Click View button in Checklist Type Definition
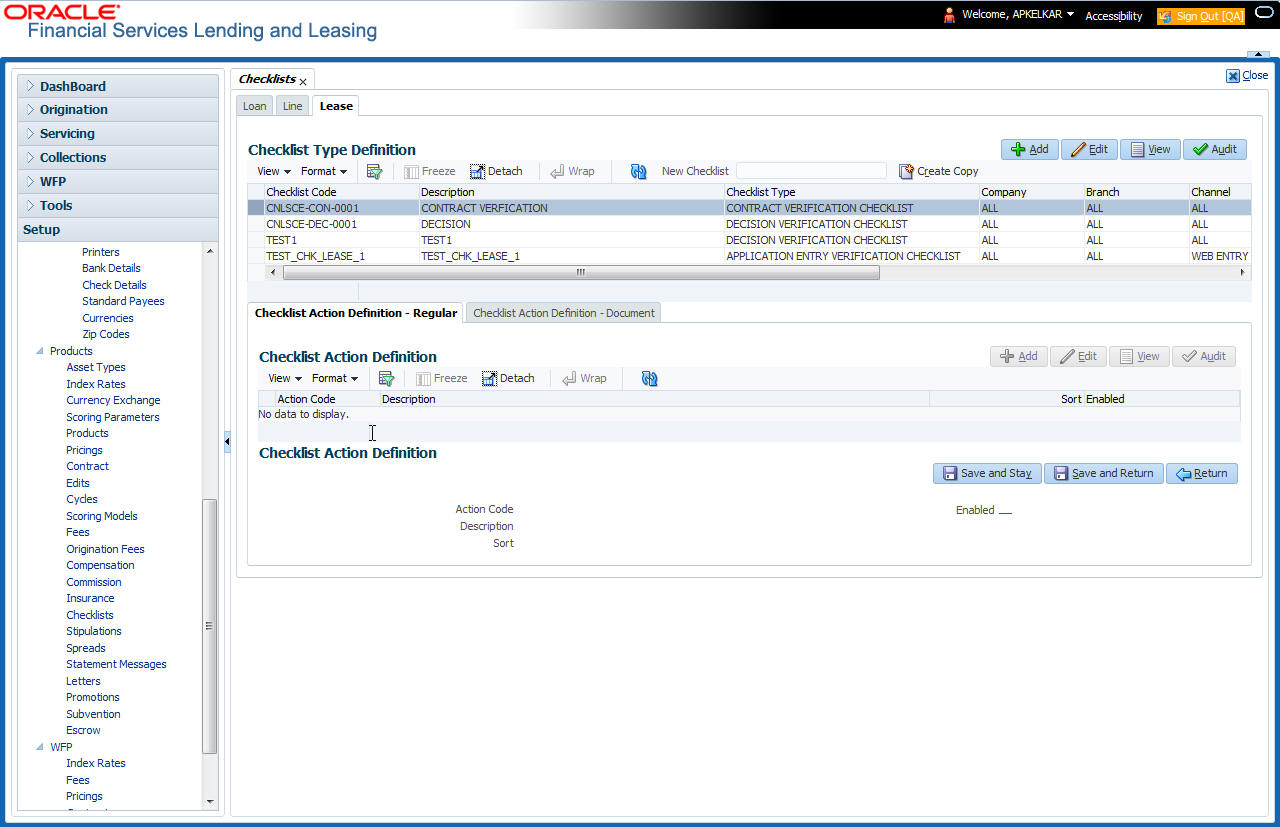 tap(1150, 149)
